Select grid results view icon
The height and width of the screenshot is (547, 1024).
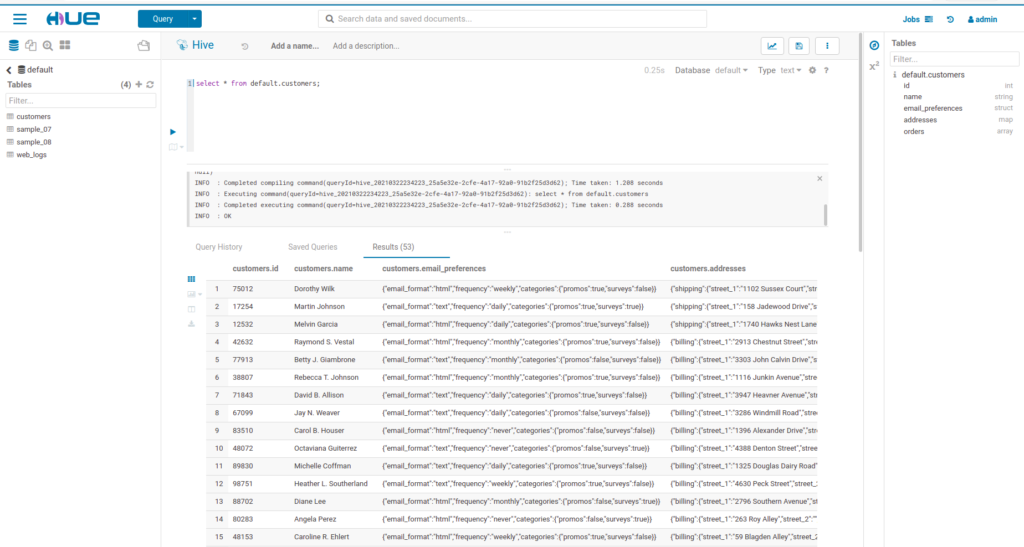coord(191,279)
